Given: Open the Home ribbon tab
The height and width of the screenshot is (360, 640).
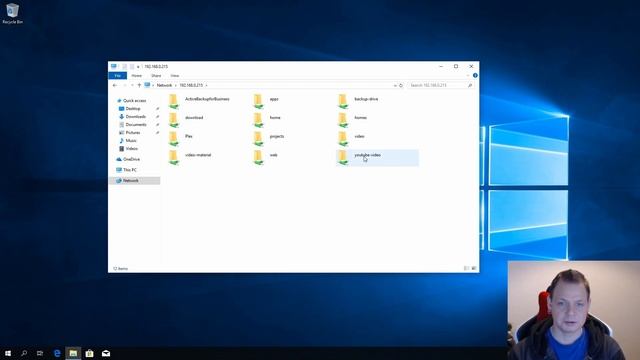Looking at the screenshot, I should click(x=136, y=76).
